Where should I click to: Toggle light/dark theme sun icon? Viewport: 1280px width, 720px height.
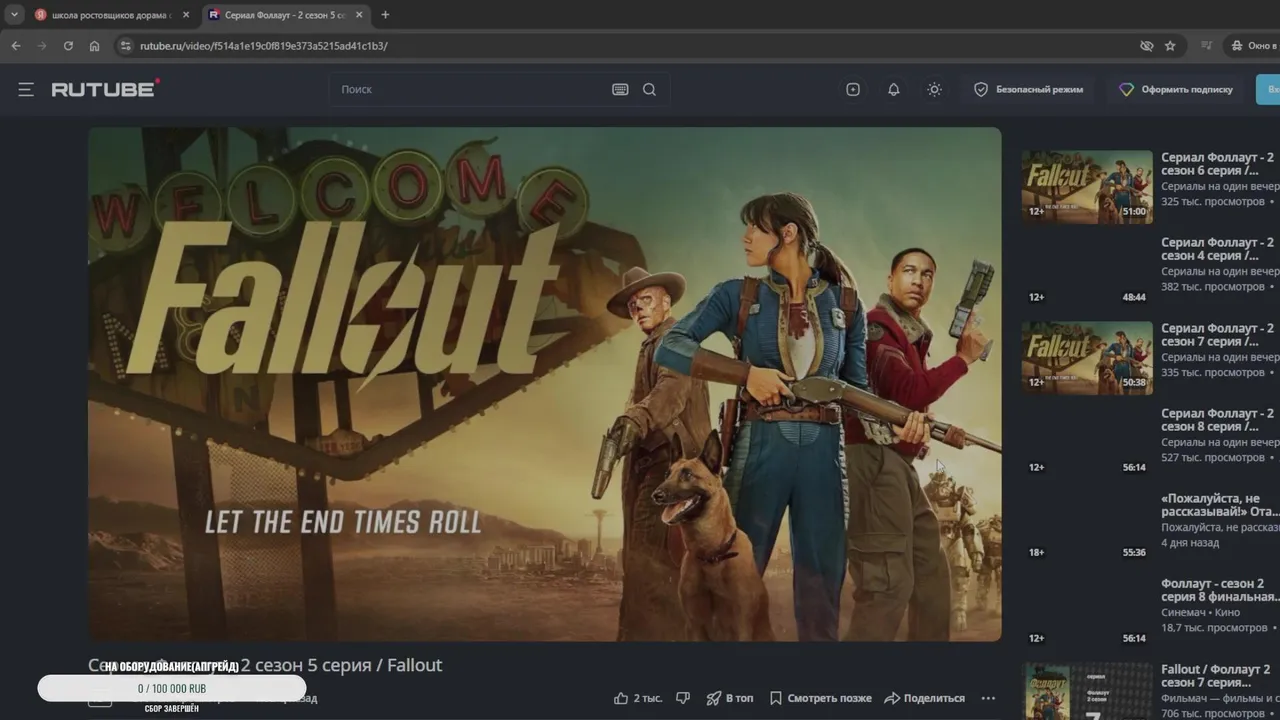coord(934,89)
